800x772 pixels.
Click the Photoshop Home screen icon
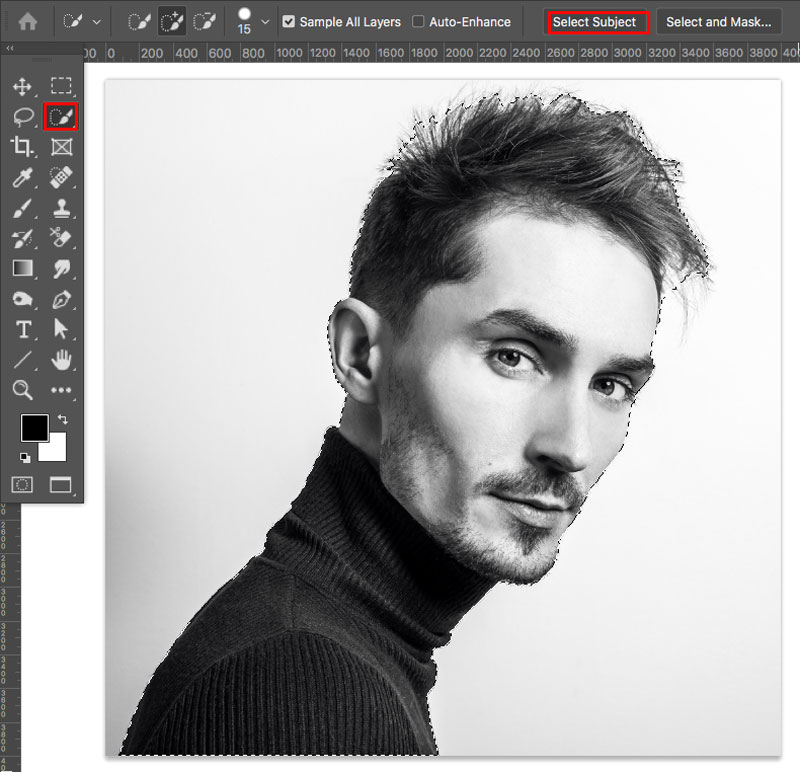[x=26, y=21]
